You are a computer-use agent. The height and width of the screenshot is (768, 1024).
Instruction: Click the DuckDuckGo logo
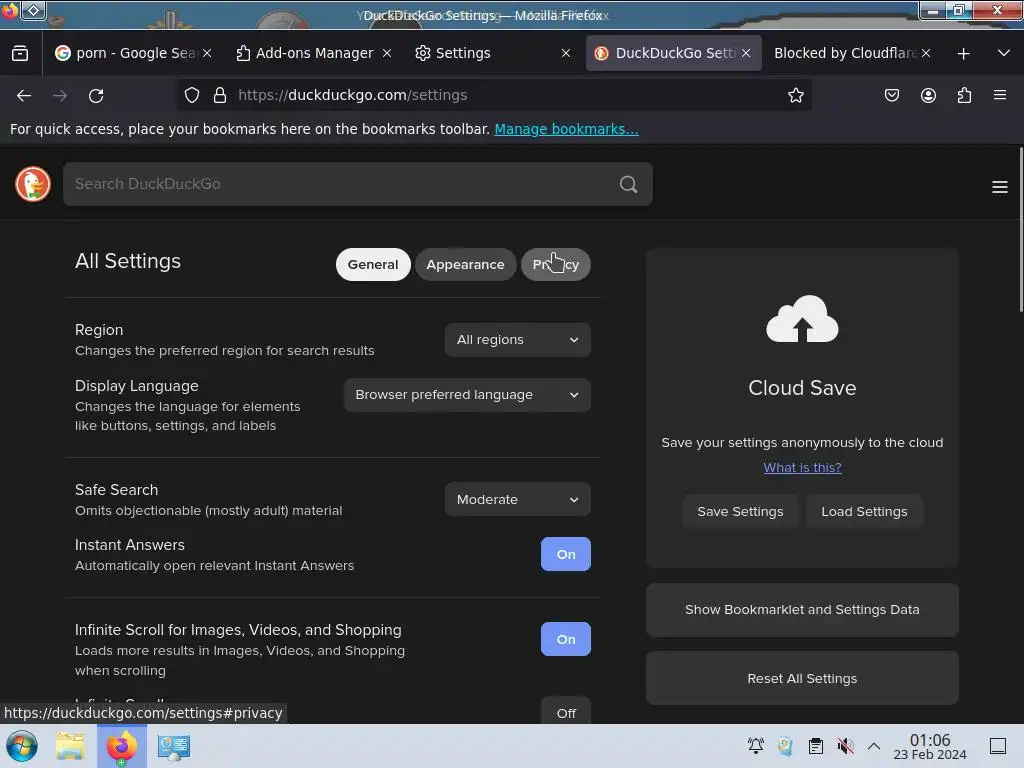33,184
